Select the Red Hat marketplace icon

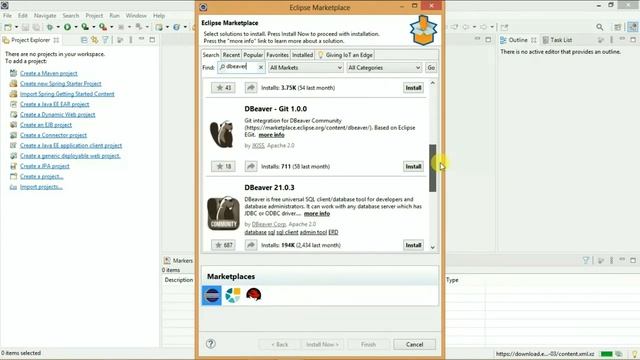[253, 295]
